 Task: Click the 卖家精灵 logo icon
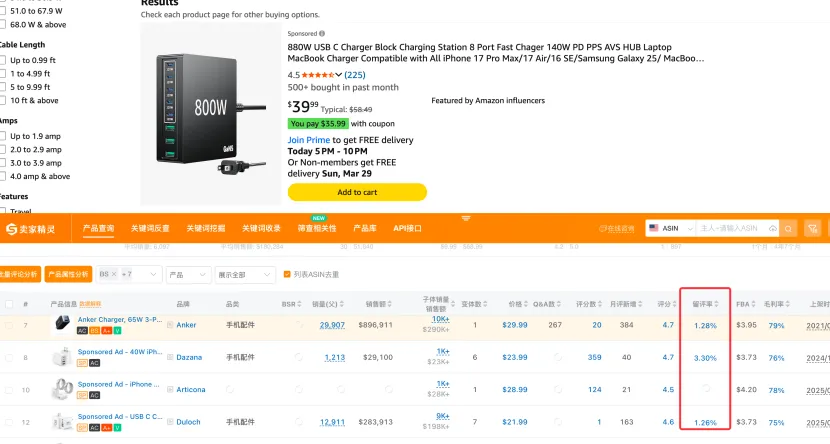(11, 229)
